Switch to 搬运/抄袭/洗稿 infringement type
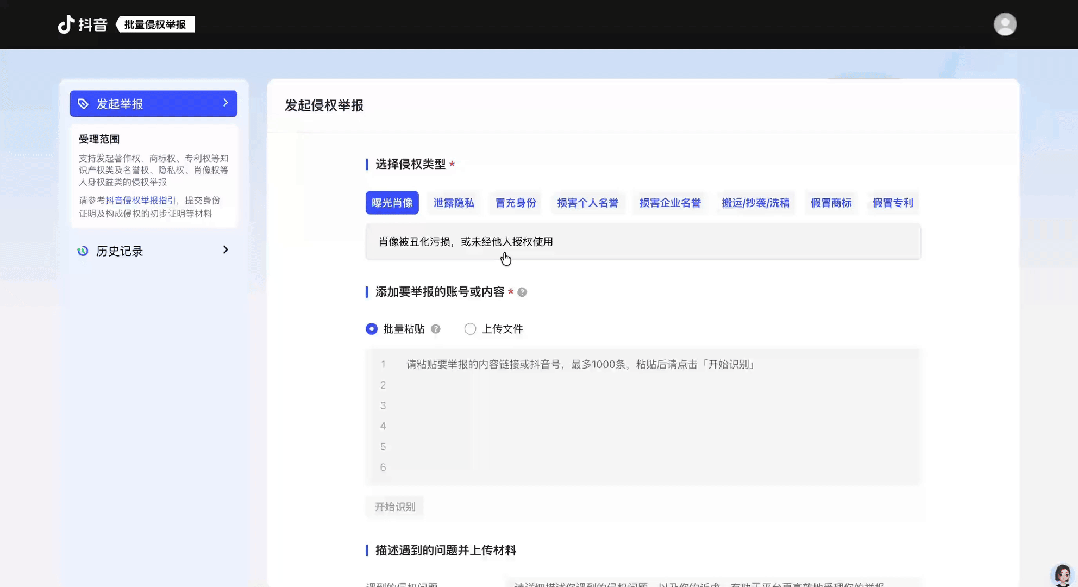 (x=755, y=203)
